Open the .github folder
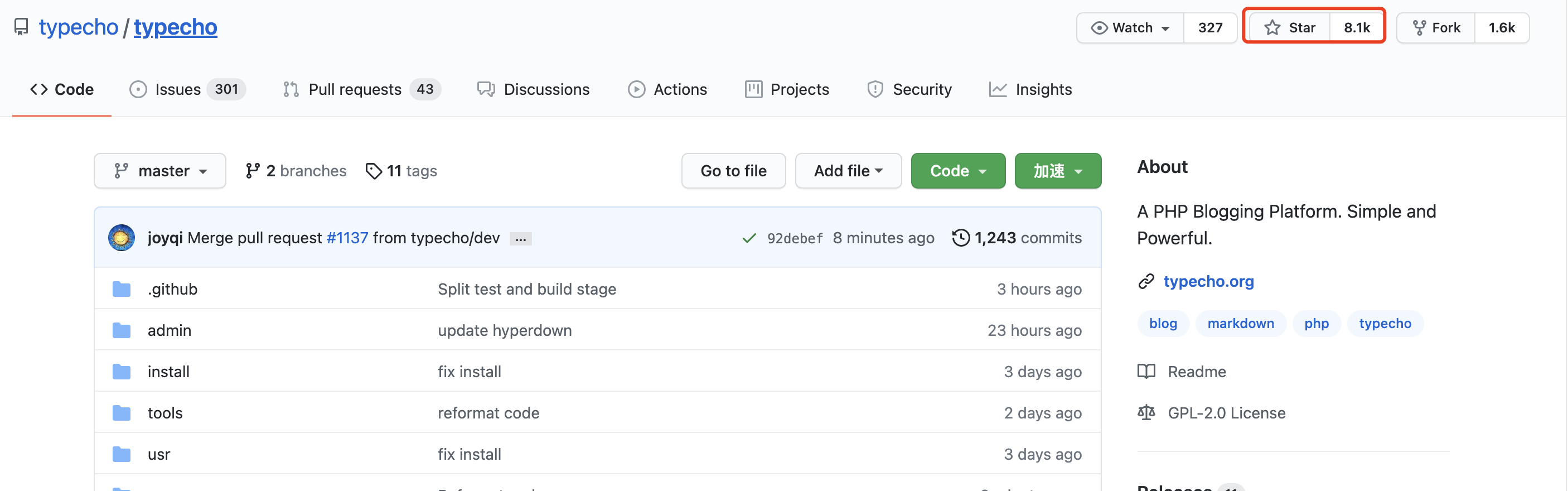Screen dimensions: 1568x491 pyautogui.click(x=172, y=289)
